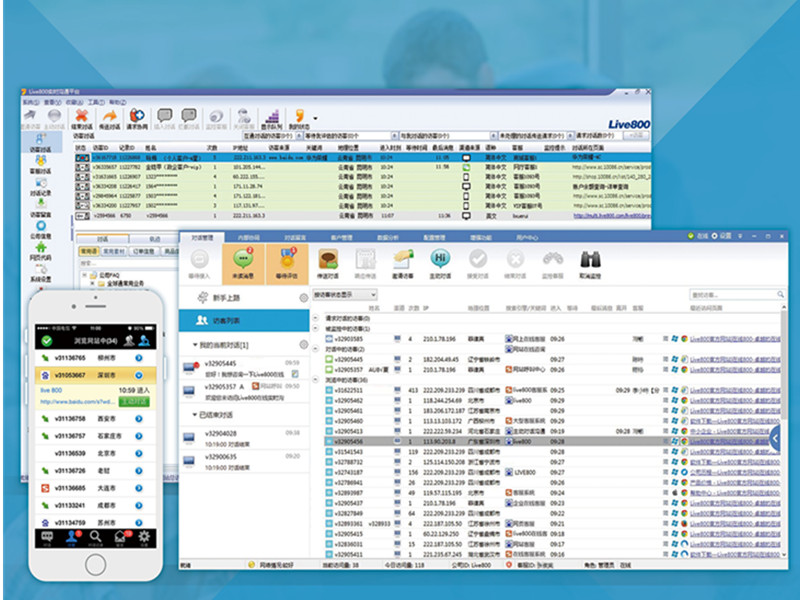Click the grey checkmark accept conversation icon
The image size is (800, 600).
pyautogui.click(x=478, y=259)
